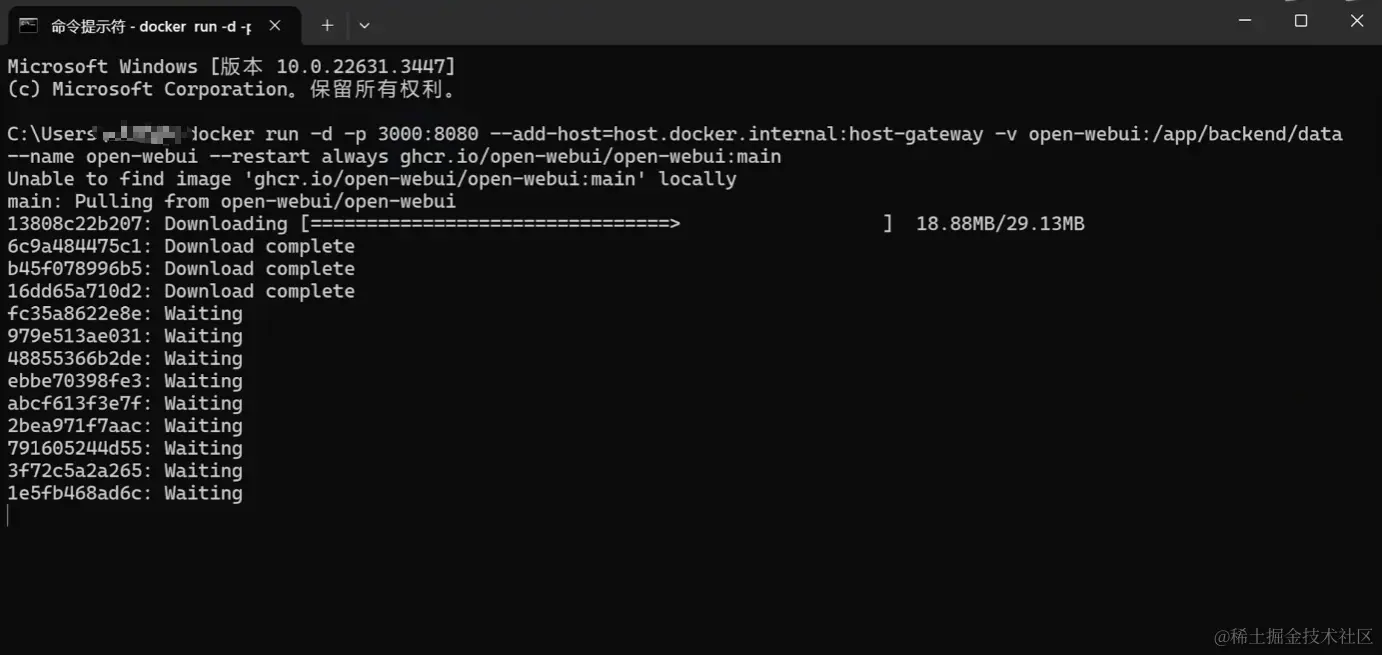
Task: Open a new tab with the plus button
Action: coord(326,25)
